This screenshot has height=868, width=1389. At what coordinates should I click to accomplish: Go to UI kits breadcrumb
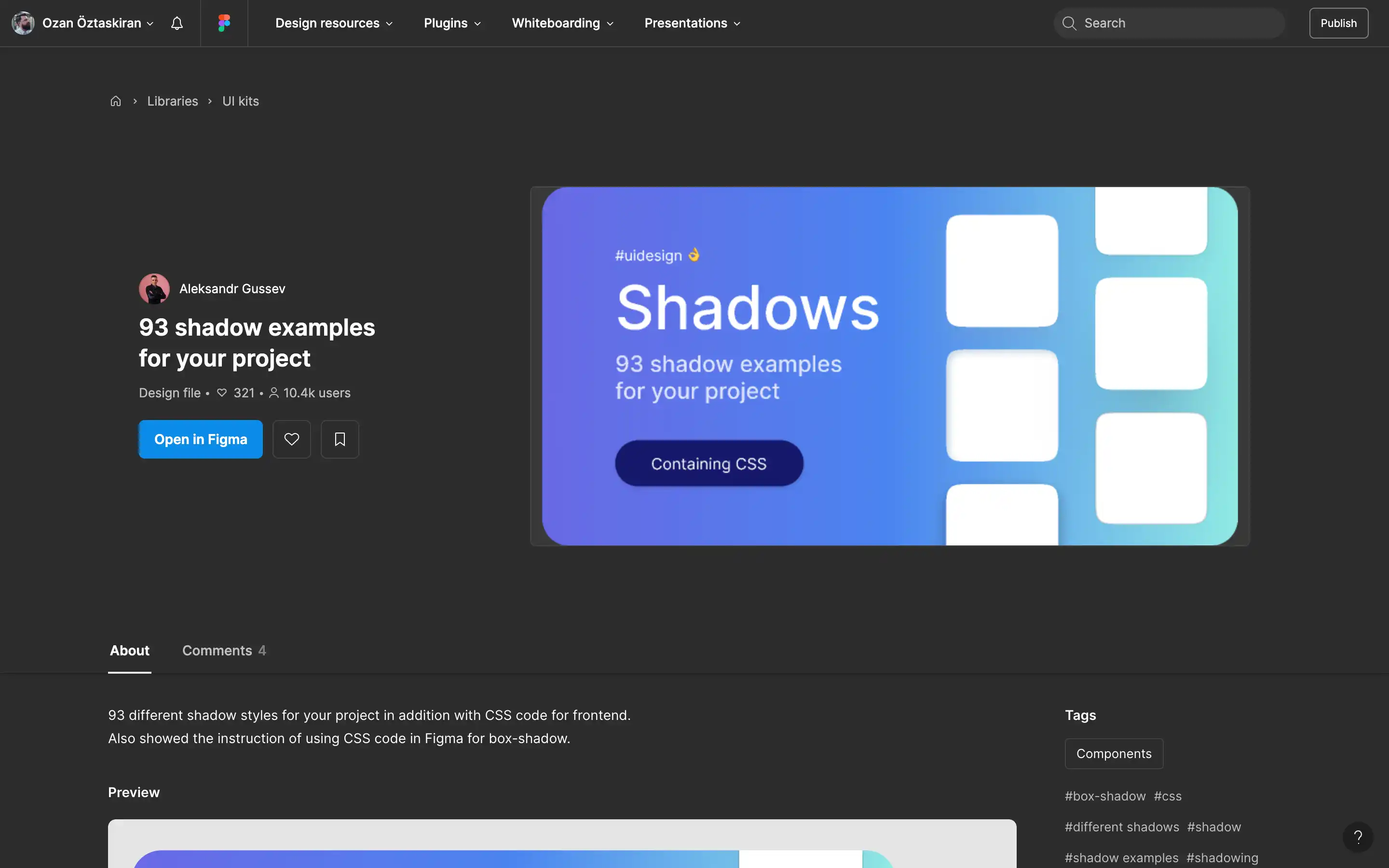(x=241, y=101)
